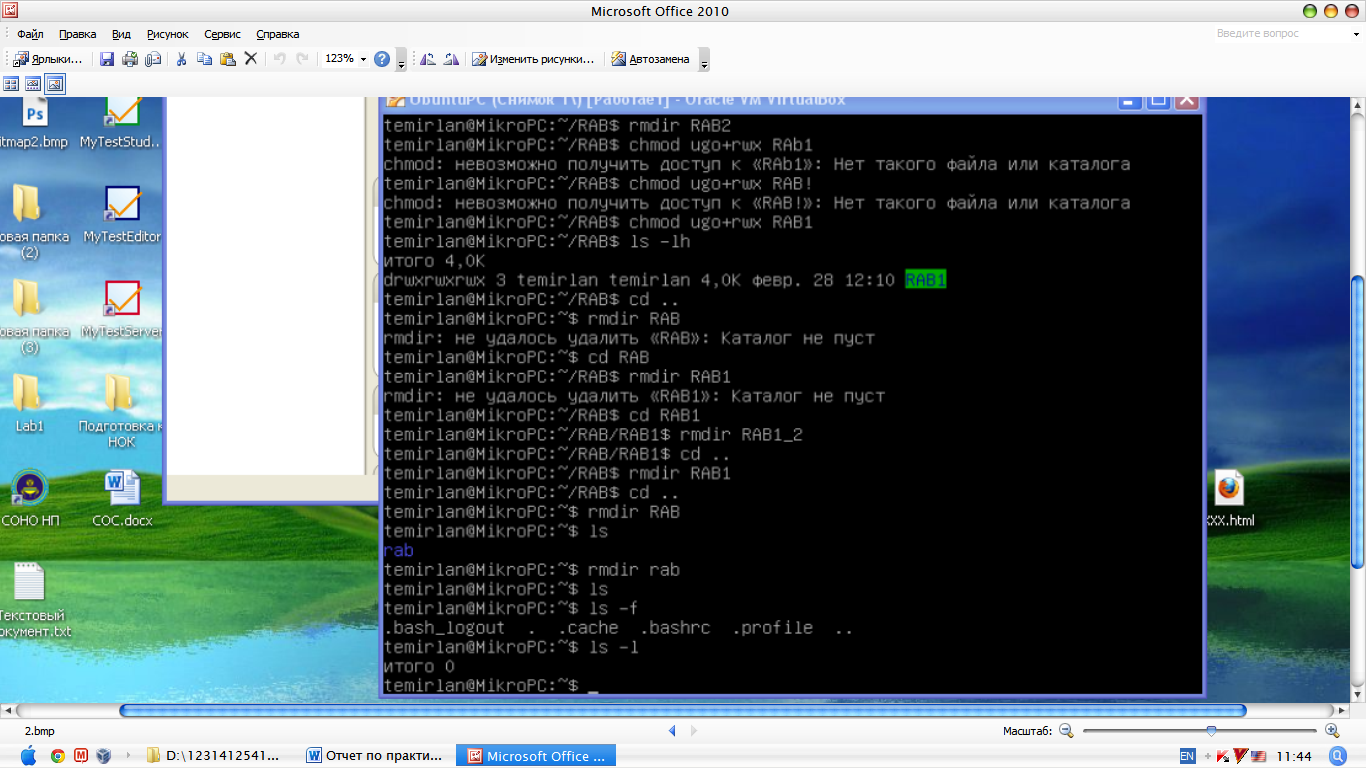Click the Undo arrow icon

(x=279, y=59)
